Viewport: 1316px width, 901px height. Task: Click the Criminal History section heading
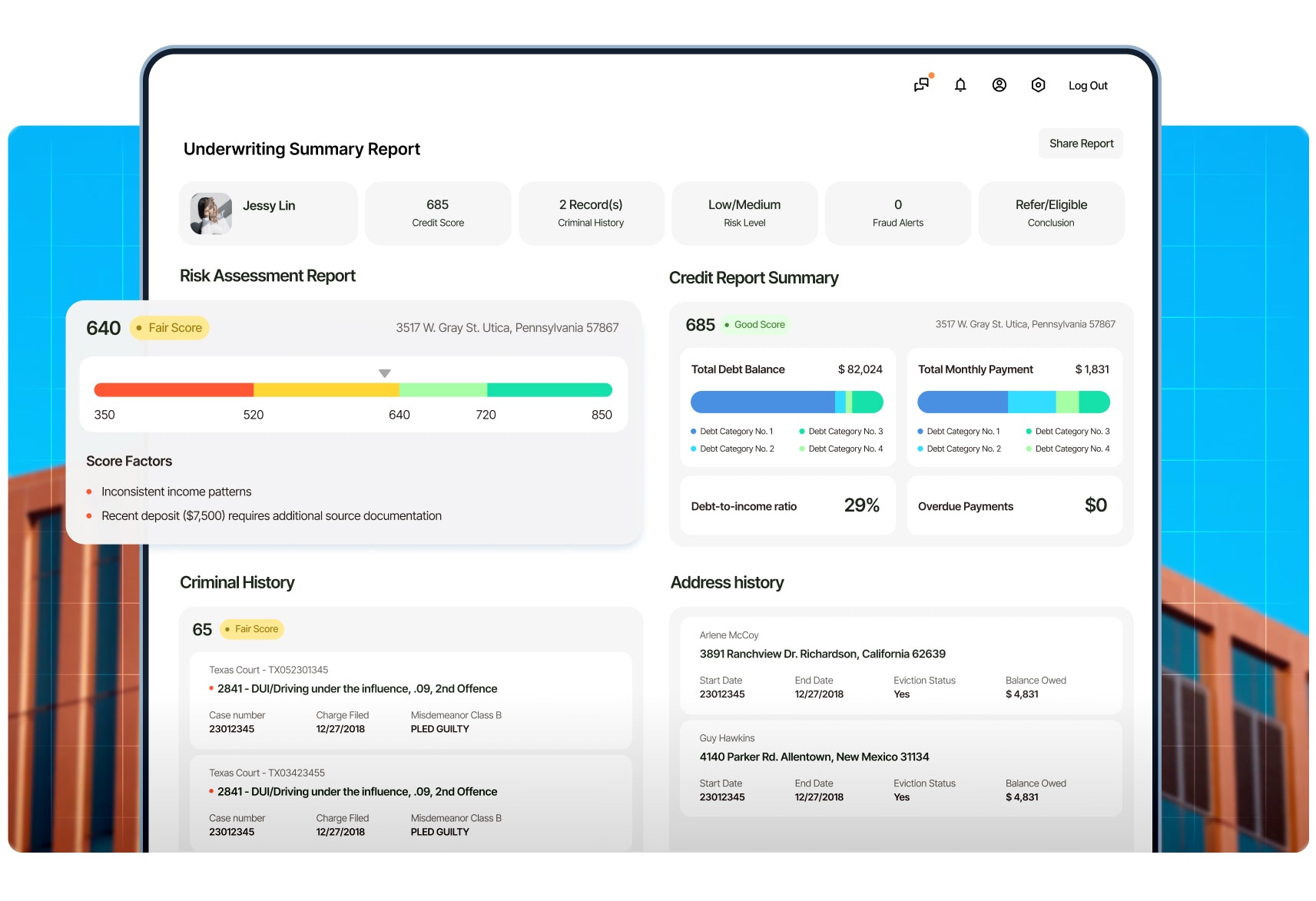[x=237, y=583]
